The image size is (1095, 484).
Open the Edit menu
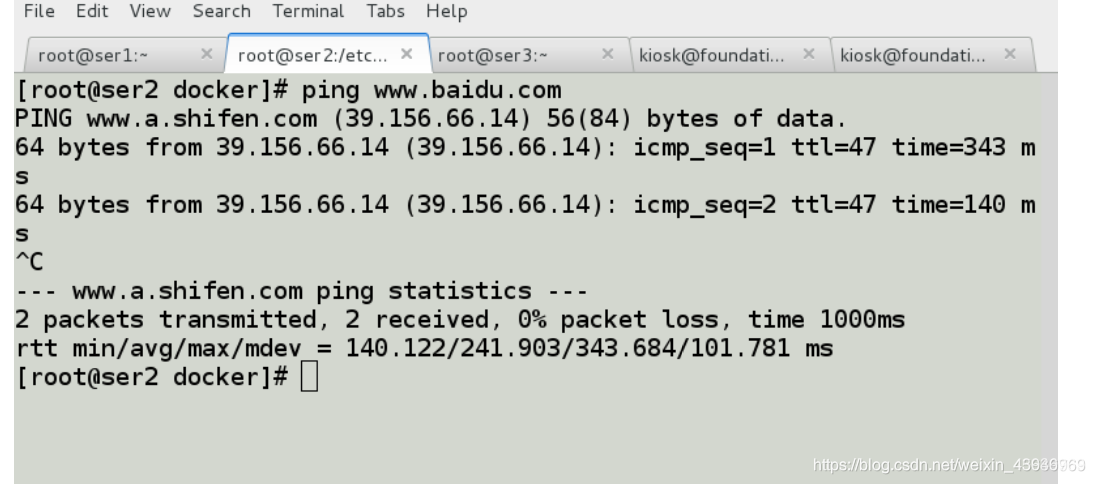pos(92,11)
